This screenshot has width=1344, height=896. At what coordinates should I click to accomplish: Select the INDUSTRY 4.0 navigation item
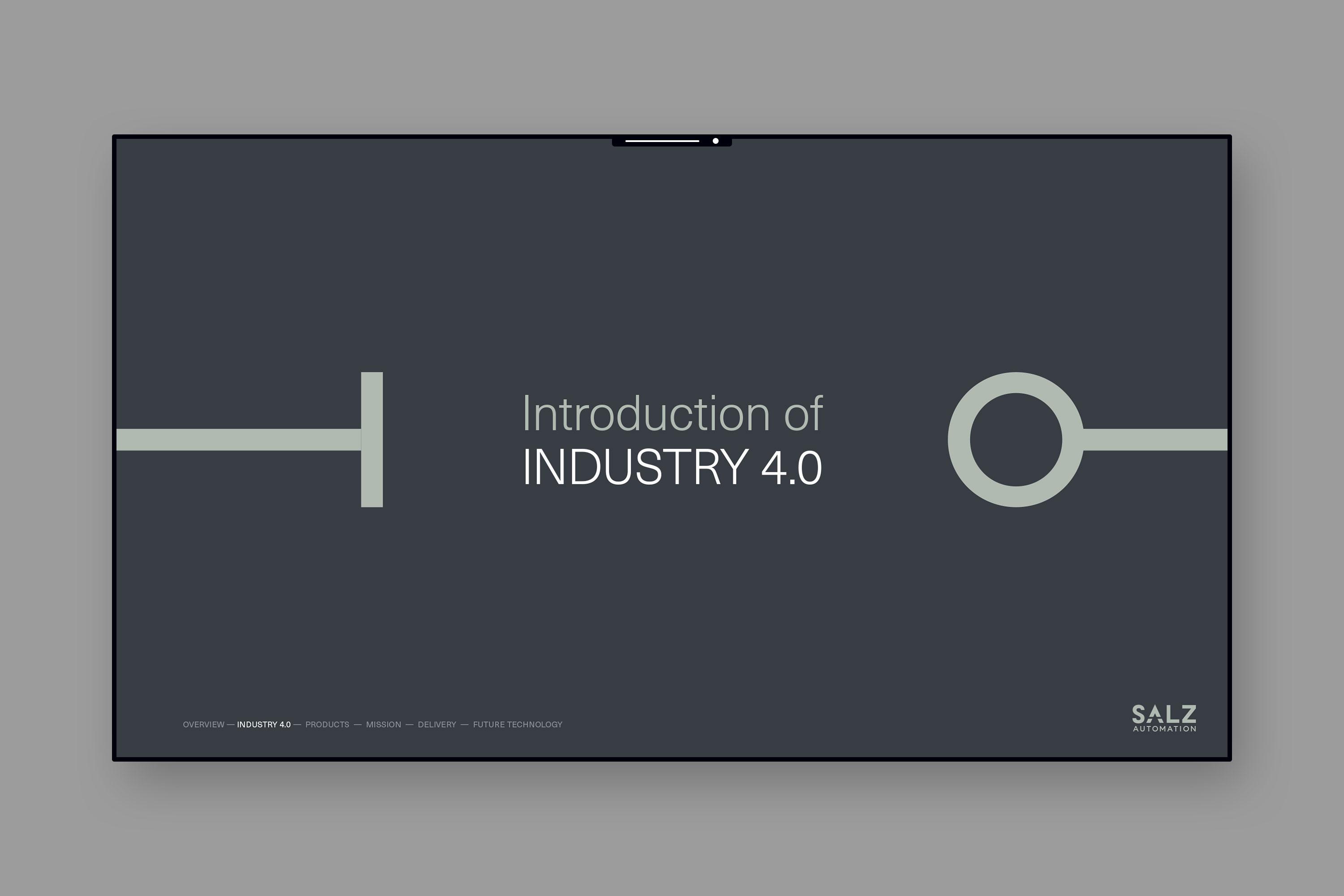pos(264,724)
